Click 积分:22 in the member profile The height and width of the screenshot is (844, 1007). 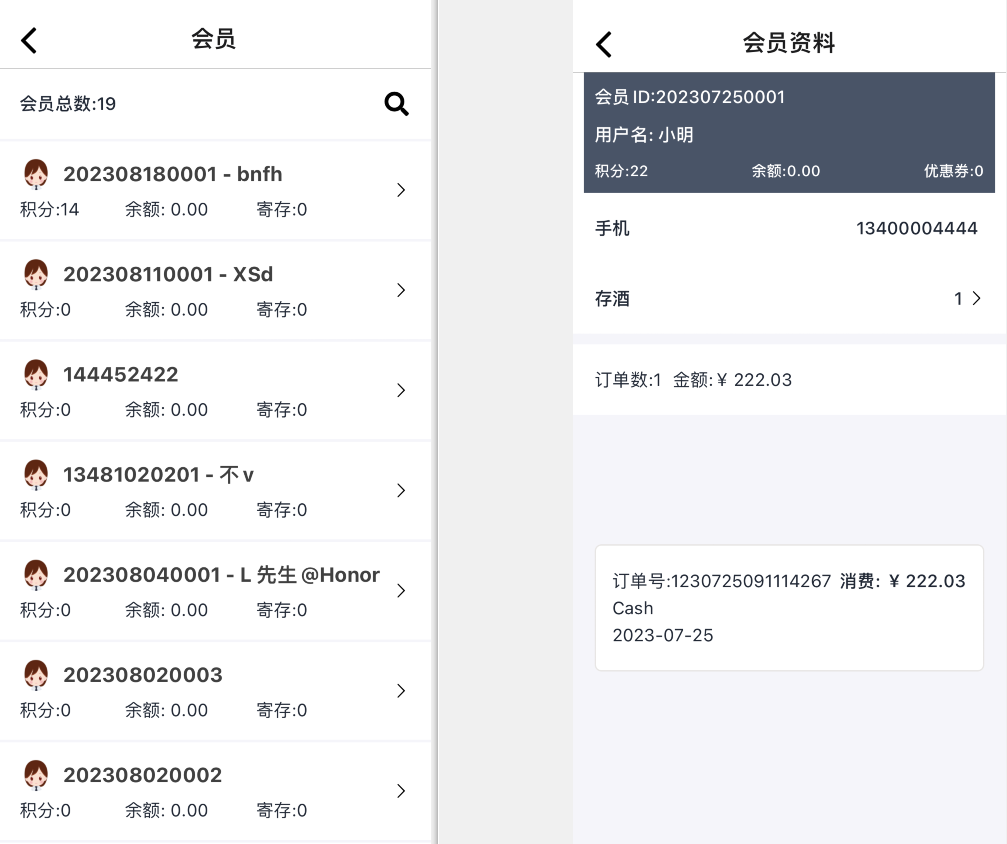pyautogui.click(x=621, y=171)
